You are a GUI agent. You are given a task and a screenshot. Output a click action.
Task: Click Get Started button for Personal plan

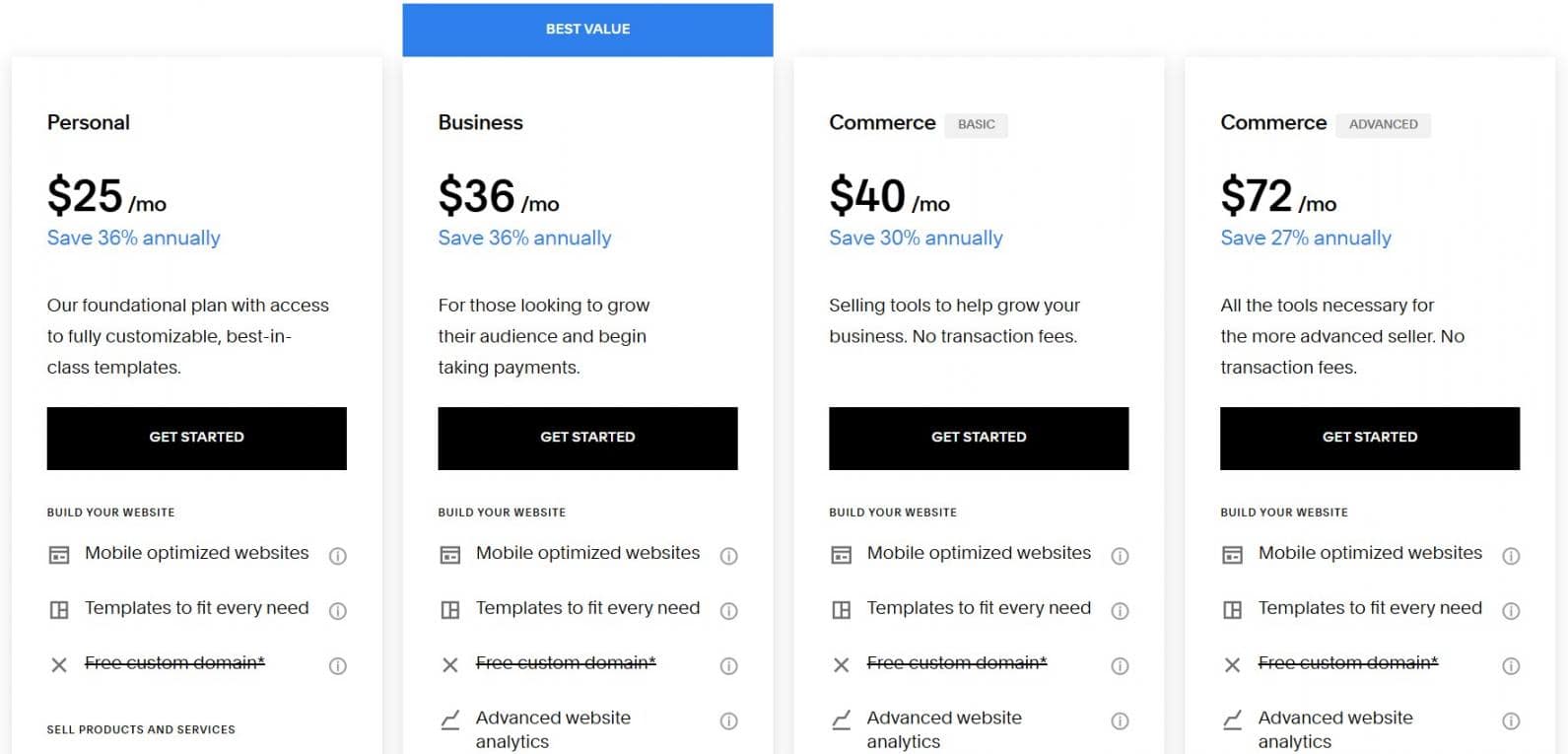[197, 438]
